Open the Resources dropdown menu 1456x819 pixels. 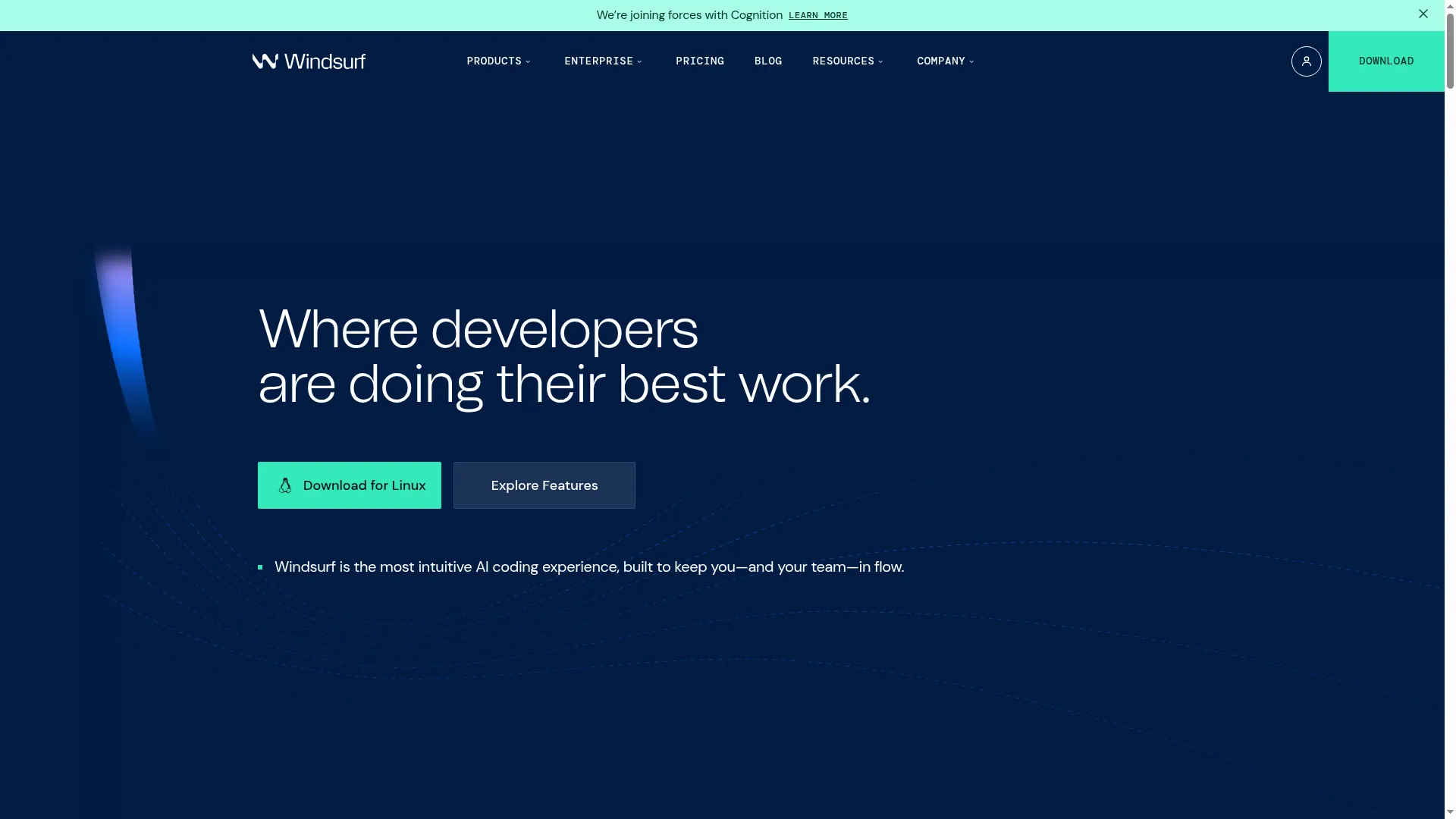[x=847, y=61]
